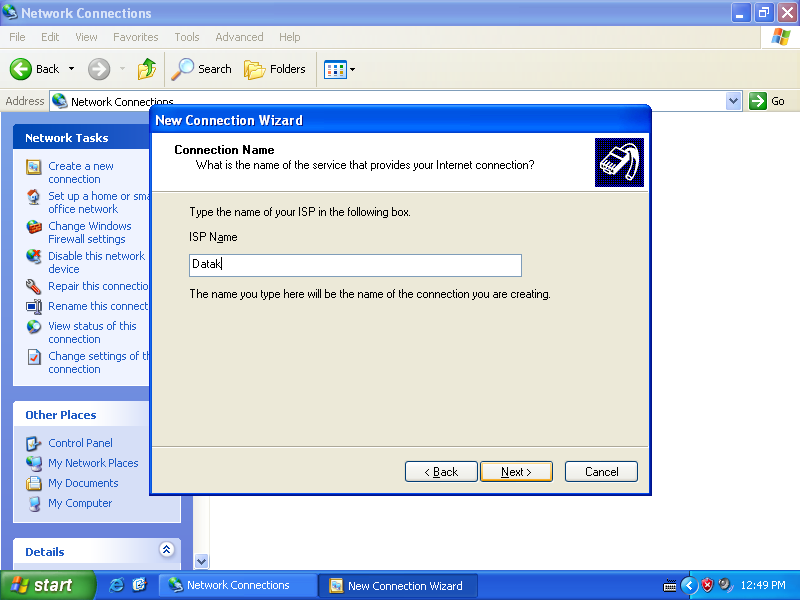Click Rename this connection link
The image size is (800, 600).
coord(98,306)
